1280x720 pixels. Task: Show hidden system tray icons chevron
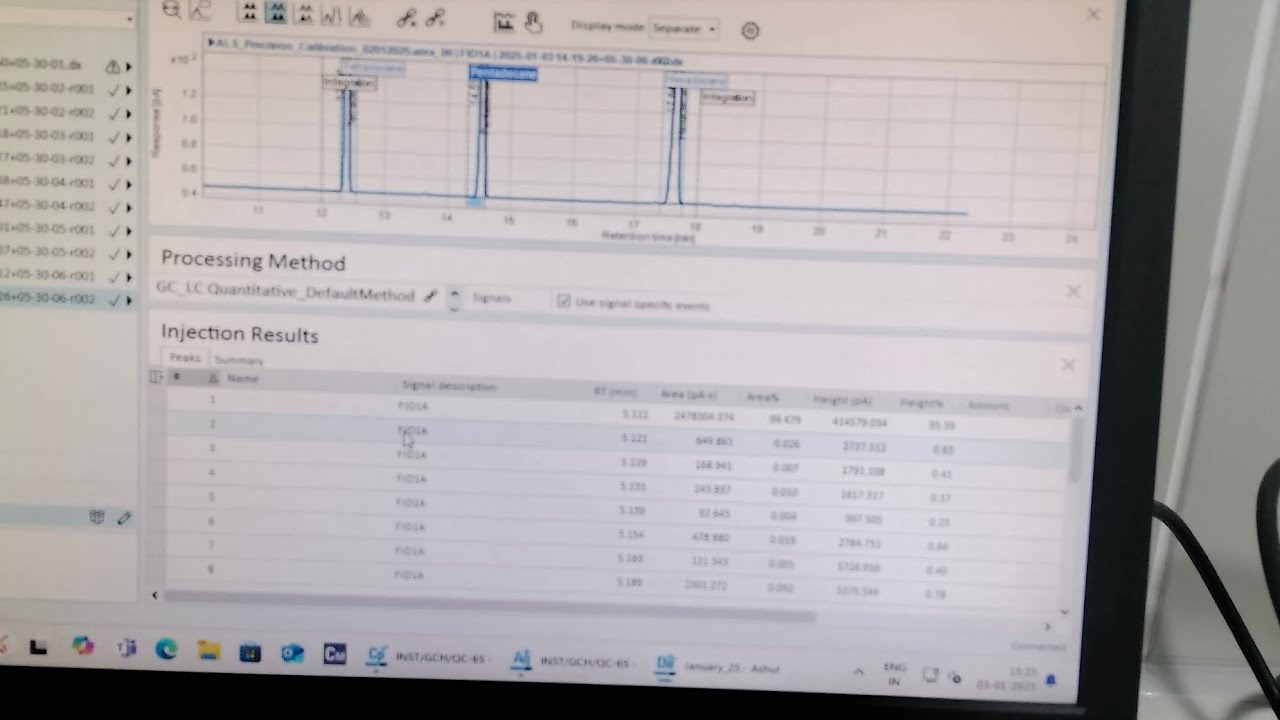tap(858, 672)
